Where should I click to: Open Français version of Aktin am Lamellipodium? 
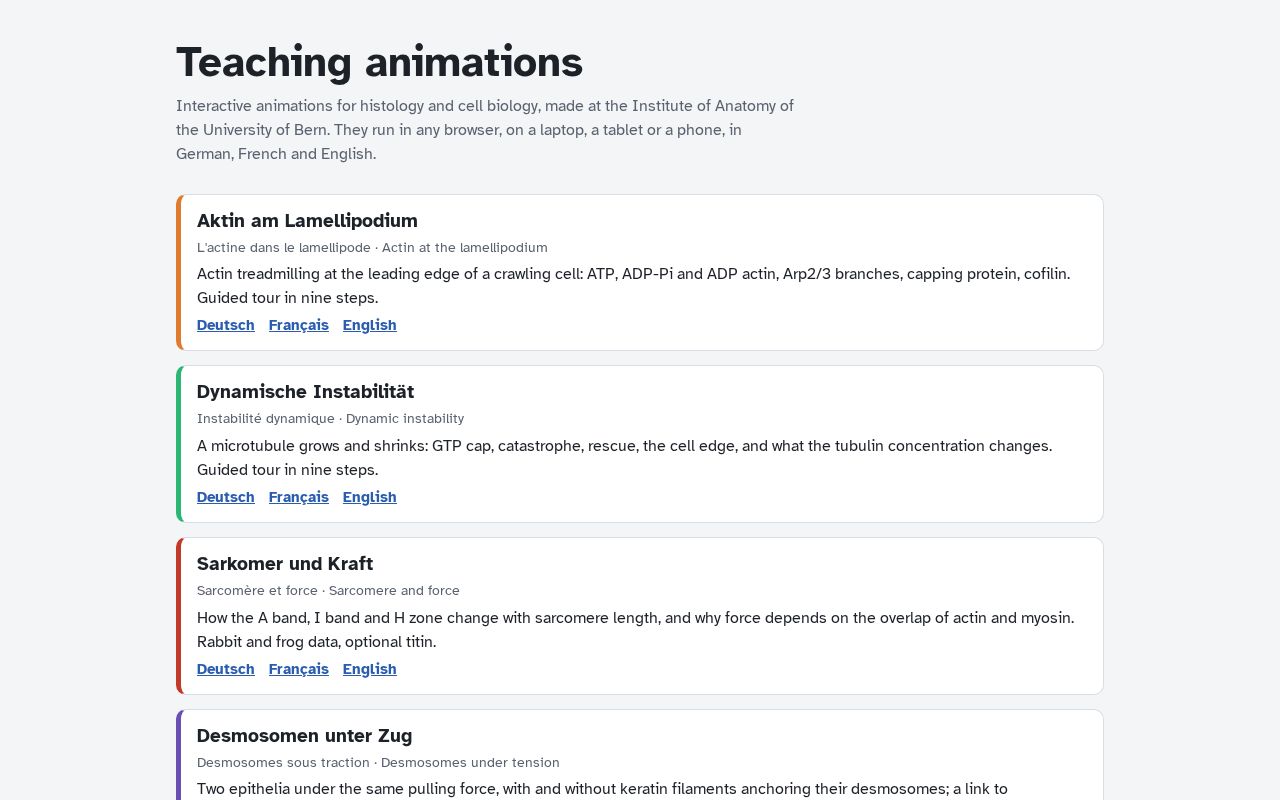click(x=299, y=325)
